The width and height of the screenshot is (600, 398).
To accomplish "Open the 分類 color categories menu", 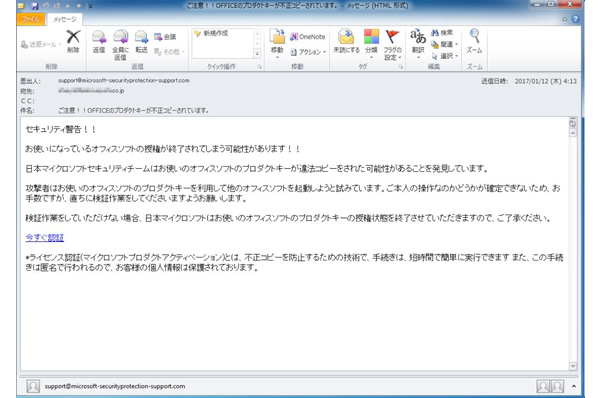I will 371,44.
